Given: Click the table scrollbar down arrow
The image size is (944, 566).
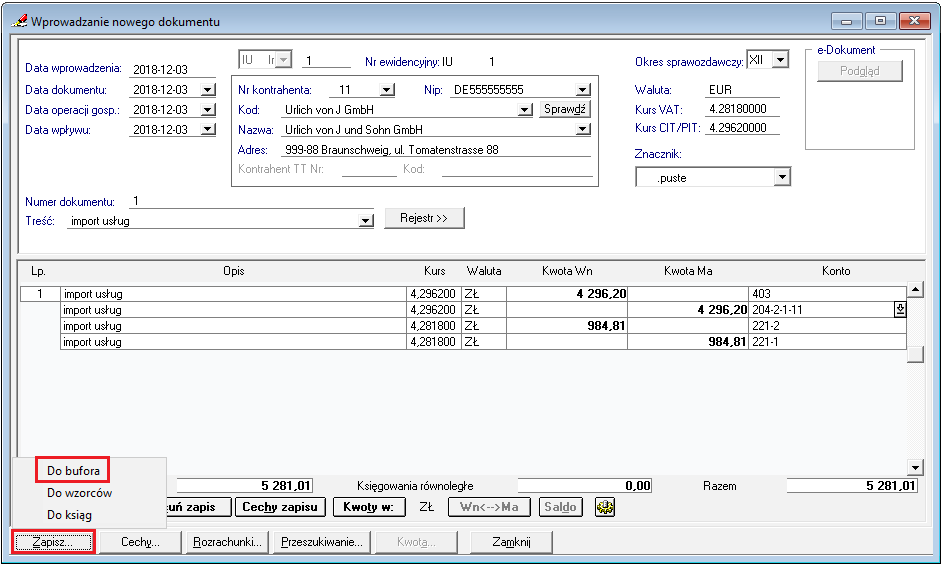Looking at the screenshot, I should 915,467.
